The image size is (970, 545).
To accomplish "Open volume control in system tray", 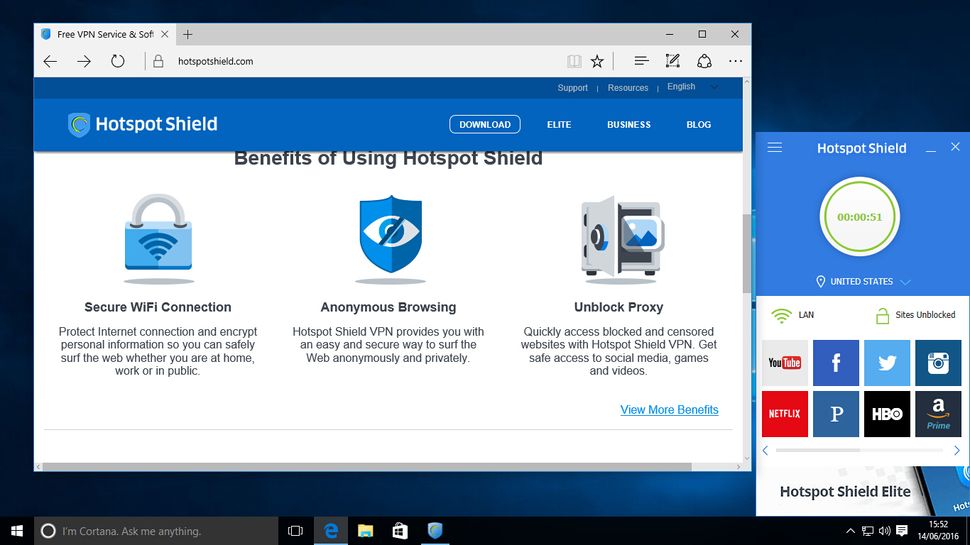I will tap(885, 531).
